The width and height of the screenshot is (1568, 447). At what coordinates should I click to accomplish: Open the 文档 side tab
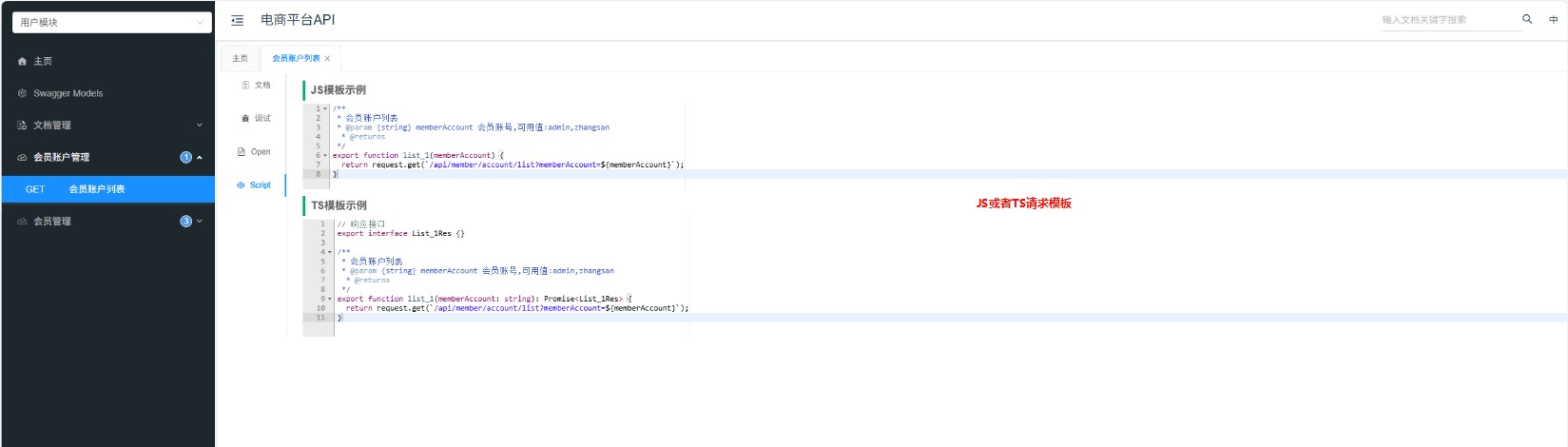(x=256, y=86)
